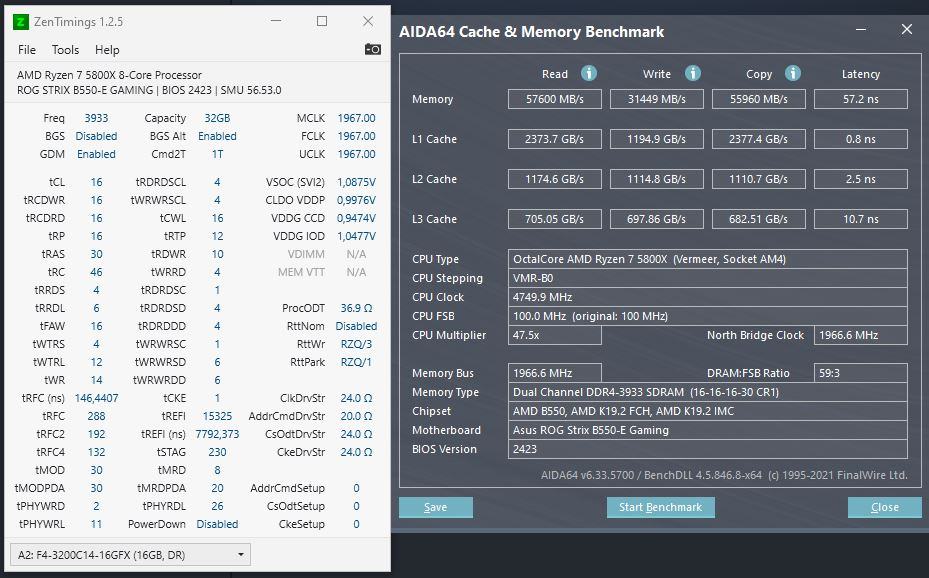The image size is (929, 578).
Task: Click the tRFC (ns) value 146,4407
Action: 96,398
